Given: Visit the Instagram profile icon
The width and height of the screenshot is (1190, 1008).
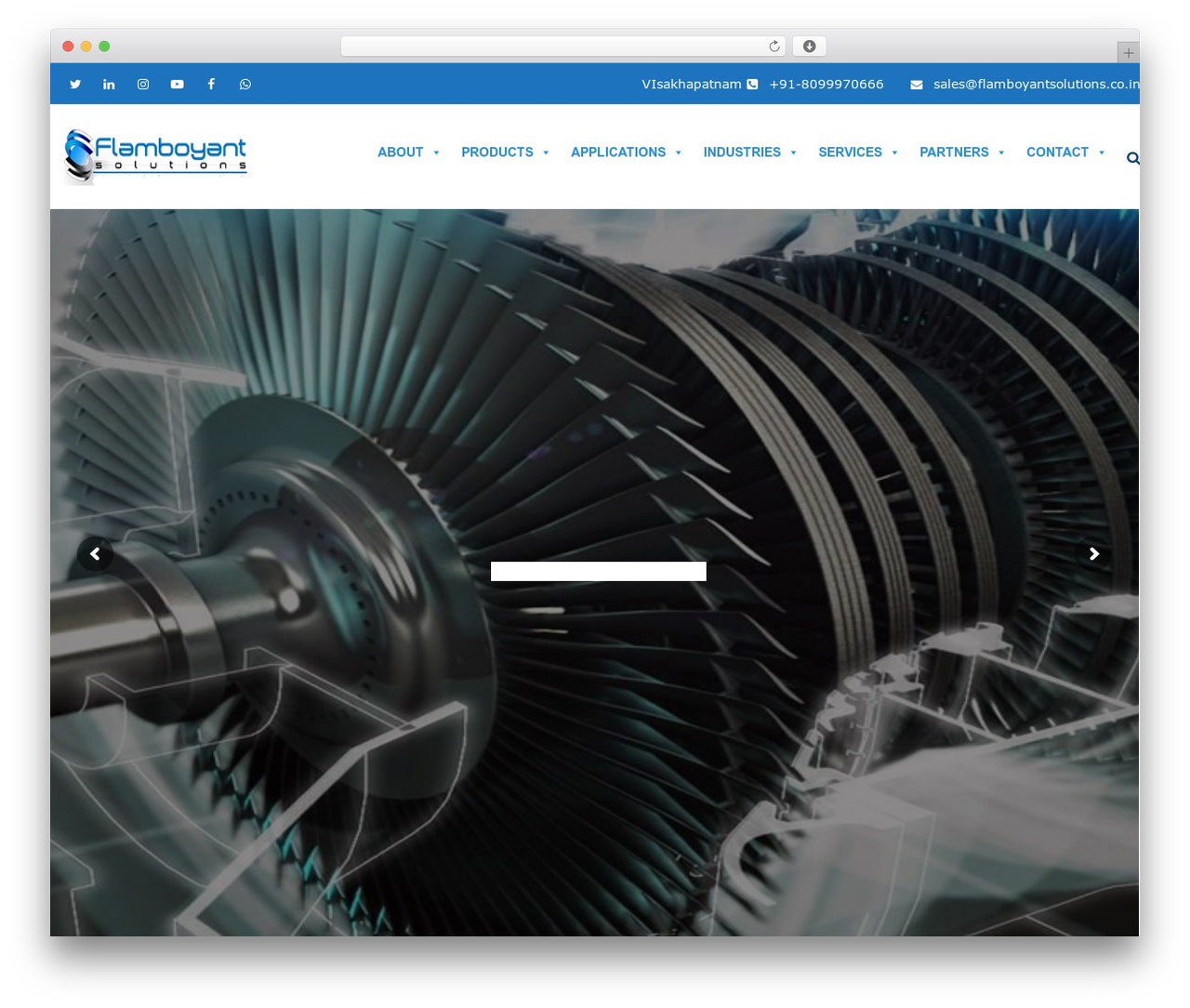Looking at the screenshot, I should 143,84.
